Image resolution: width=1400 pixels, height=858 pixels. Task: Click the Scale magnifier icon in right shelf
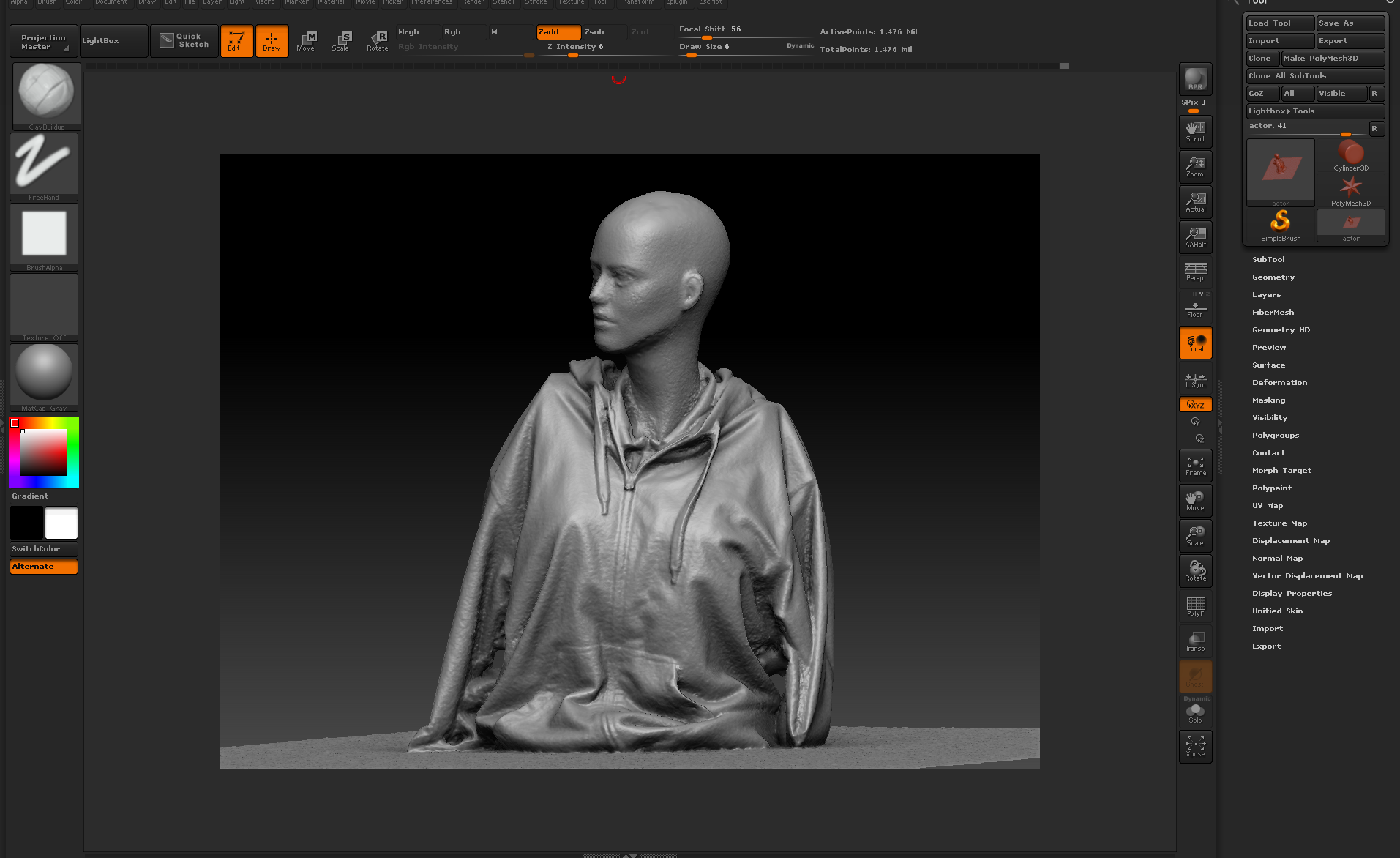click(x=1195, y=536)
